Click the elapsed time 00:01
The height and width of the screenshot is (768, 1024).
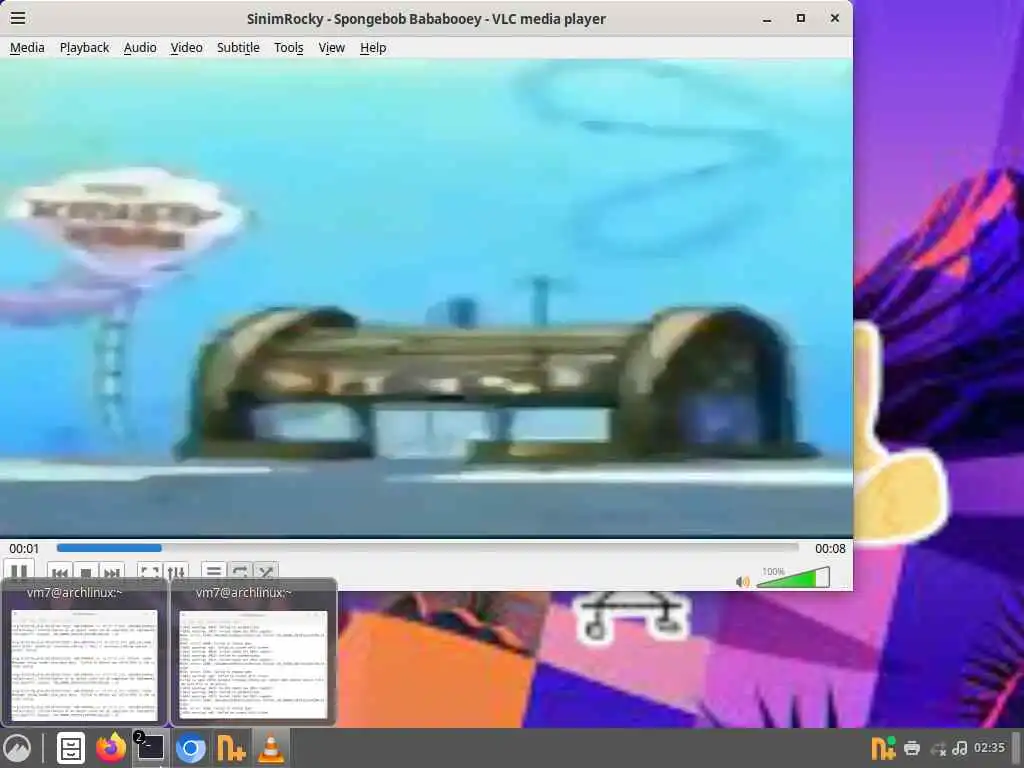coord(24,549)
